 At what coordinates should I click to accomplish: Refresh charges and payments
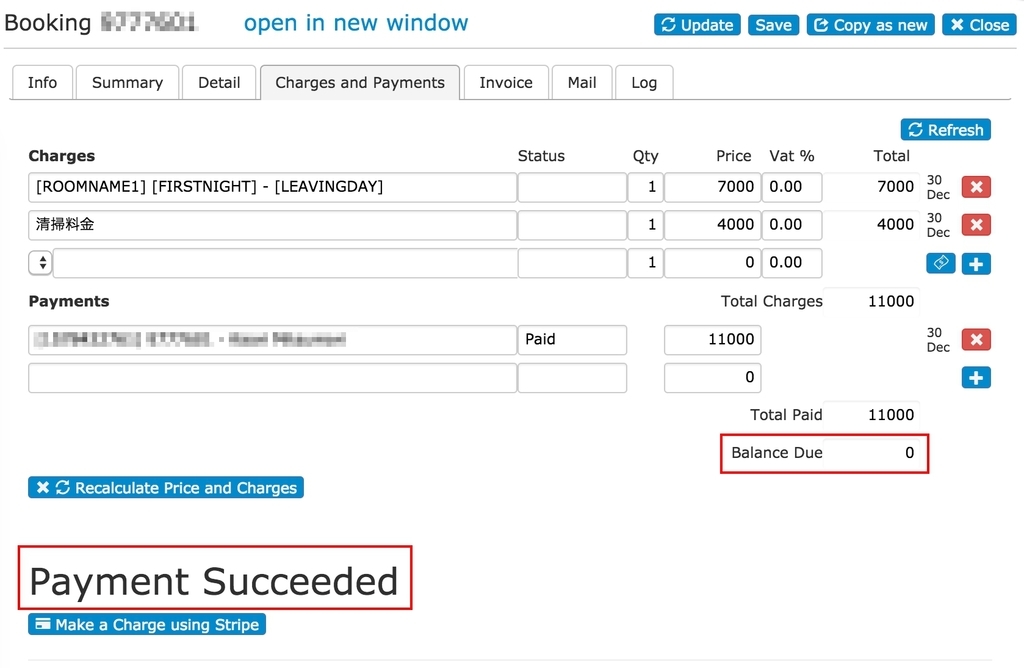pyautogui.click(x=946, y=129)
